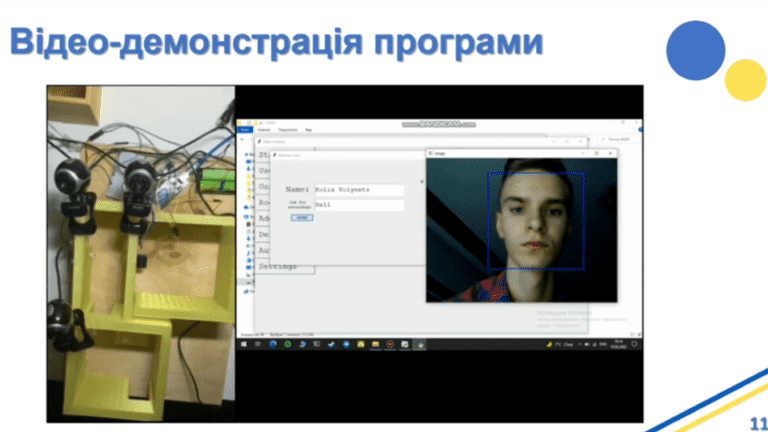Click the Settings button in main window
768x432 pixels.
click(x=285, y=266)
